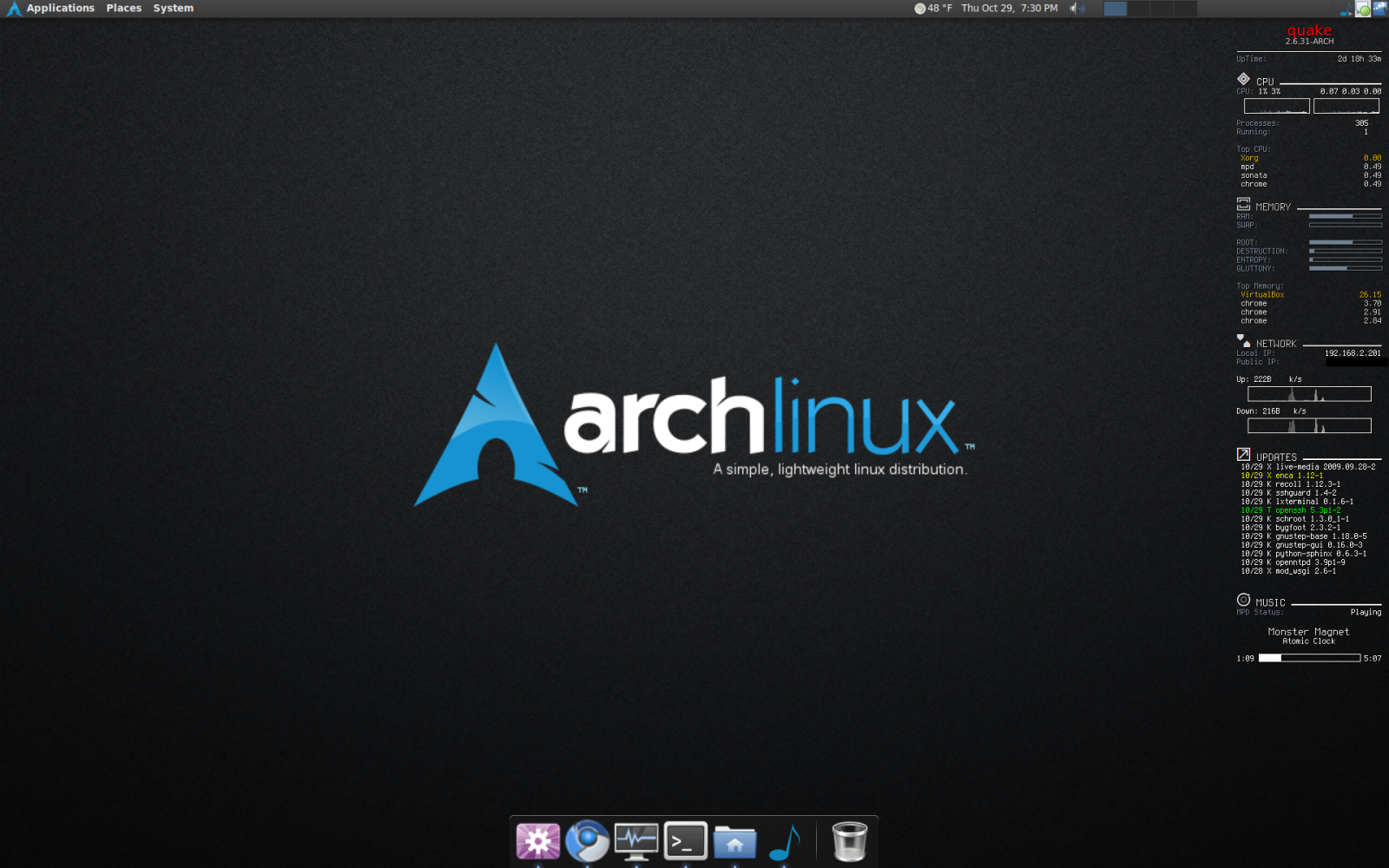Open the Home folder dock icon
Image resolution: width=1389 pixels, height=868 pixels.
pyautogui.click(x=735, y=842)
